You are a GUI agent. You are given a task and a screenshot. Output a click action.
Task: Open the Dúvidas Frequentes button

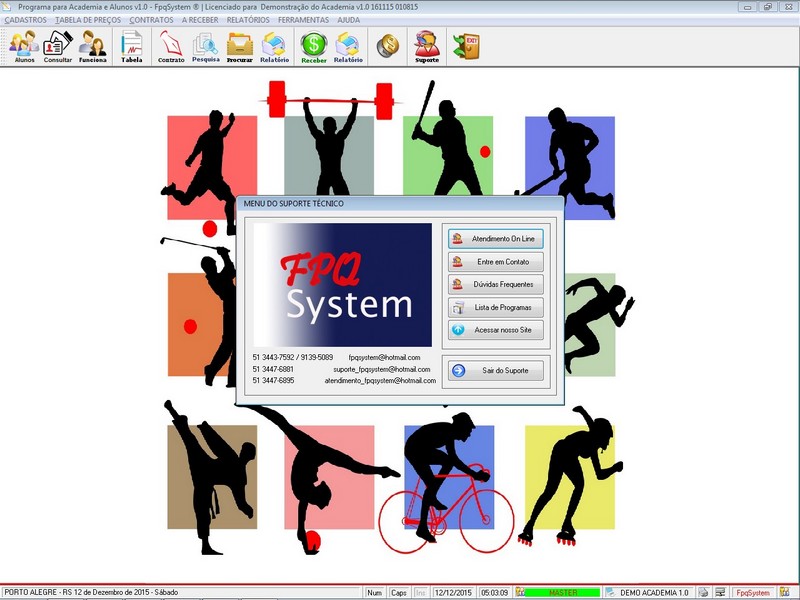click(x=496, y=284)
